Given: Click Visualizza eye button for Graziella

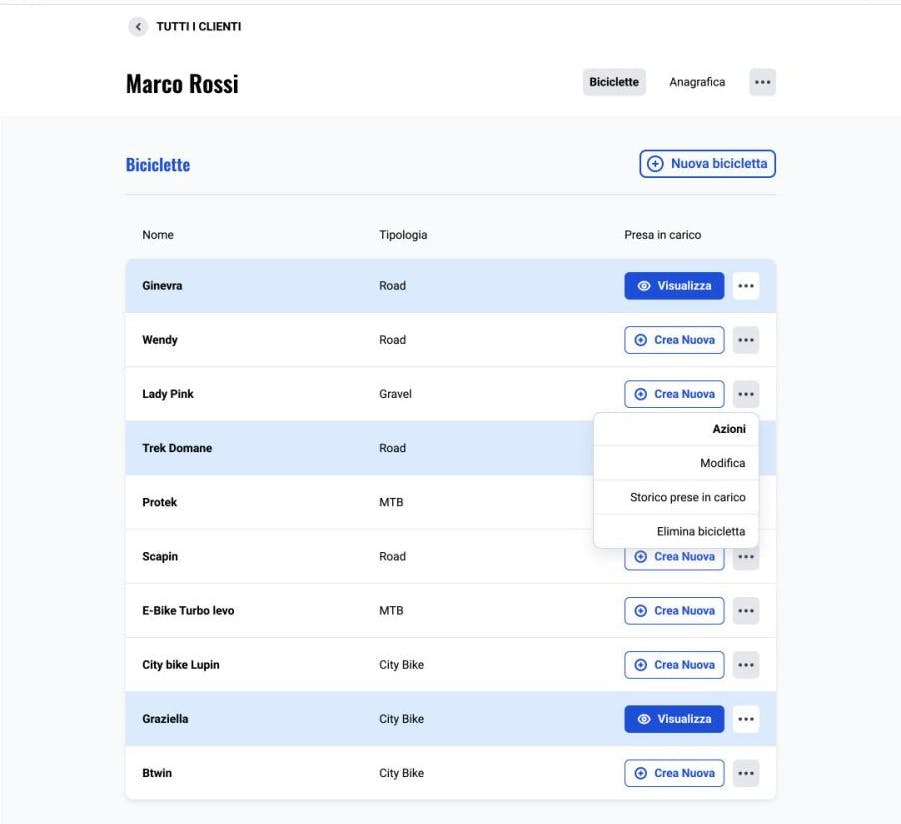Looking at the screenshot, I should pyautogui.click(x=674, y=719).
